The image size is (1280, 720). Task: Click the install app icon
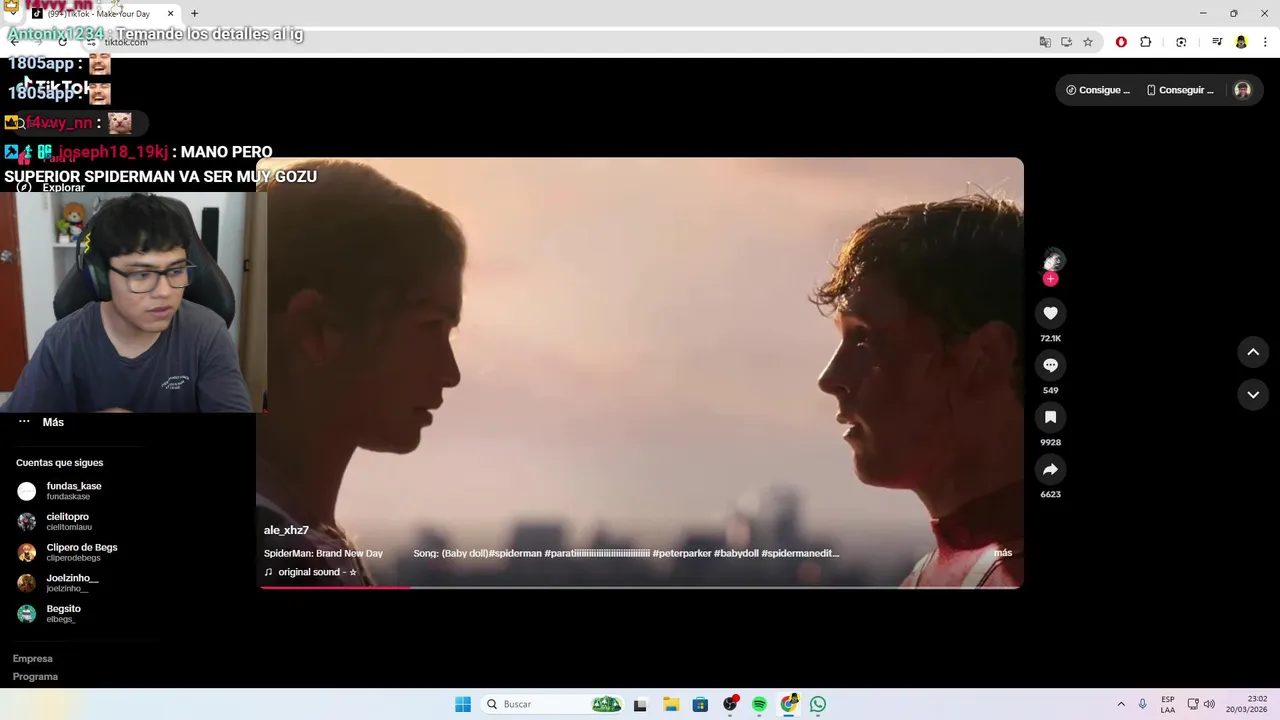[x=1066, y=42]
